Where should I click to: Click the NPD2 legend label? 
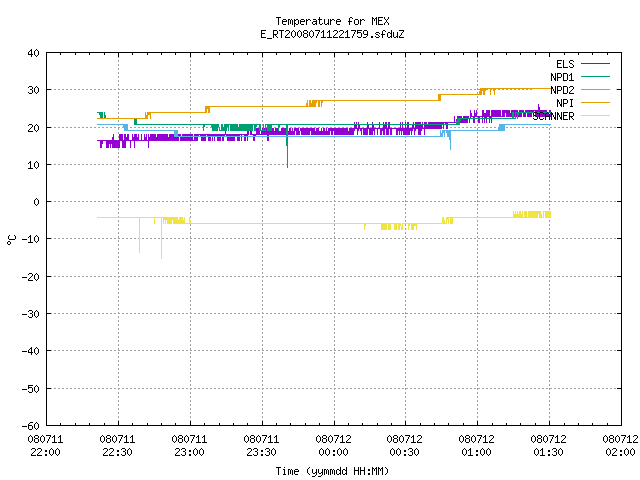tap(562, 90)
